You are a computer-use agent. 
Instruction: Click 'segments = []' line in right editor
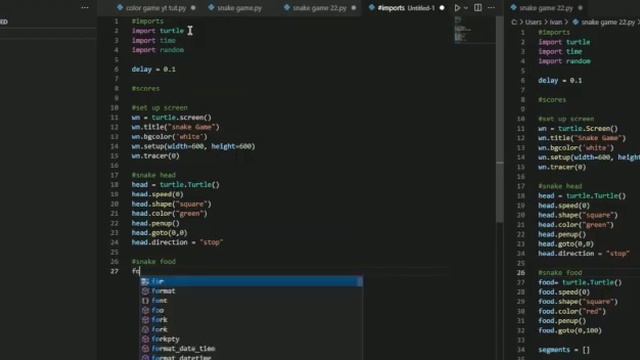coord(564,350)
